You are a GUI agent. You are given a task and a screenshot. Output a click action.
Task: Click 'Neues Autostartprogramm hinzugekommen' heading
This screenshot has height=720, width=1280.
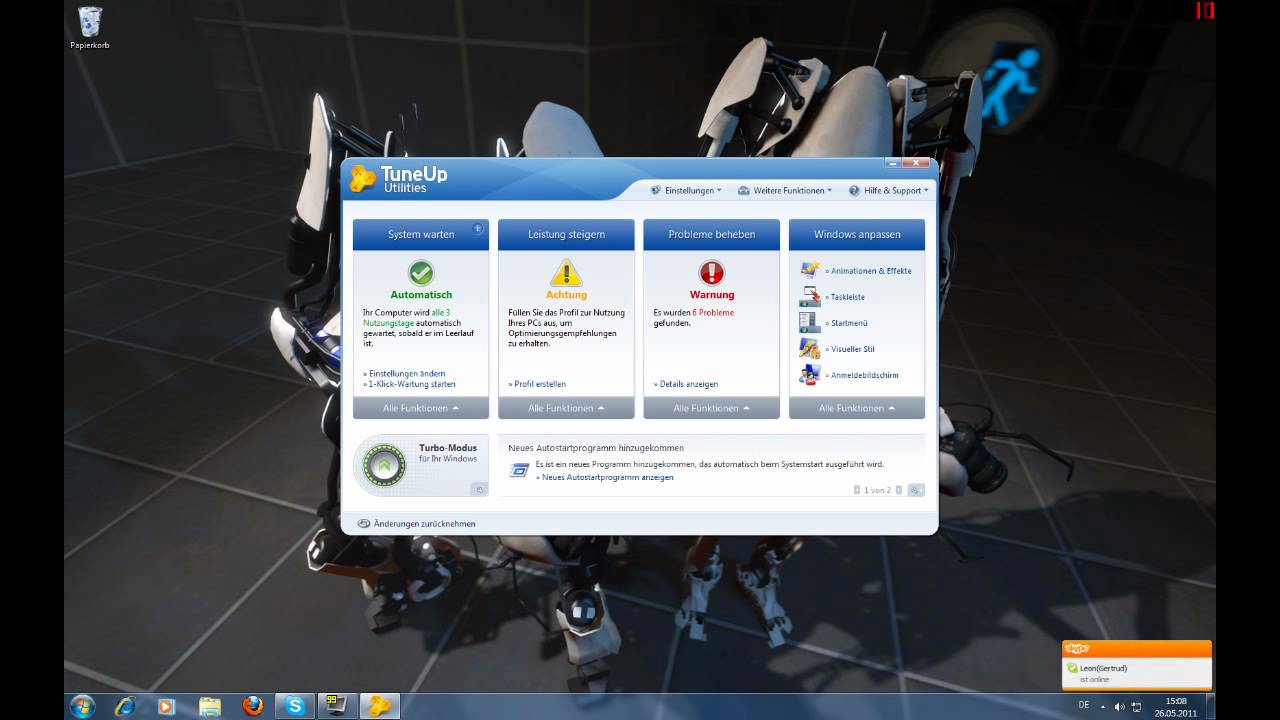pos(596,448)
